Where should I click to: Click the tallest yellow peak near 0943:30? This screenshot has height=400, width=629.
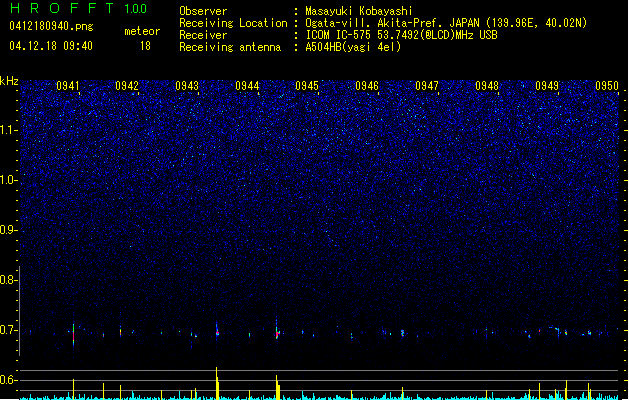tap(217, 383)
